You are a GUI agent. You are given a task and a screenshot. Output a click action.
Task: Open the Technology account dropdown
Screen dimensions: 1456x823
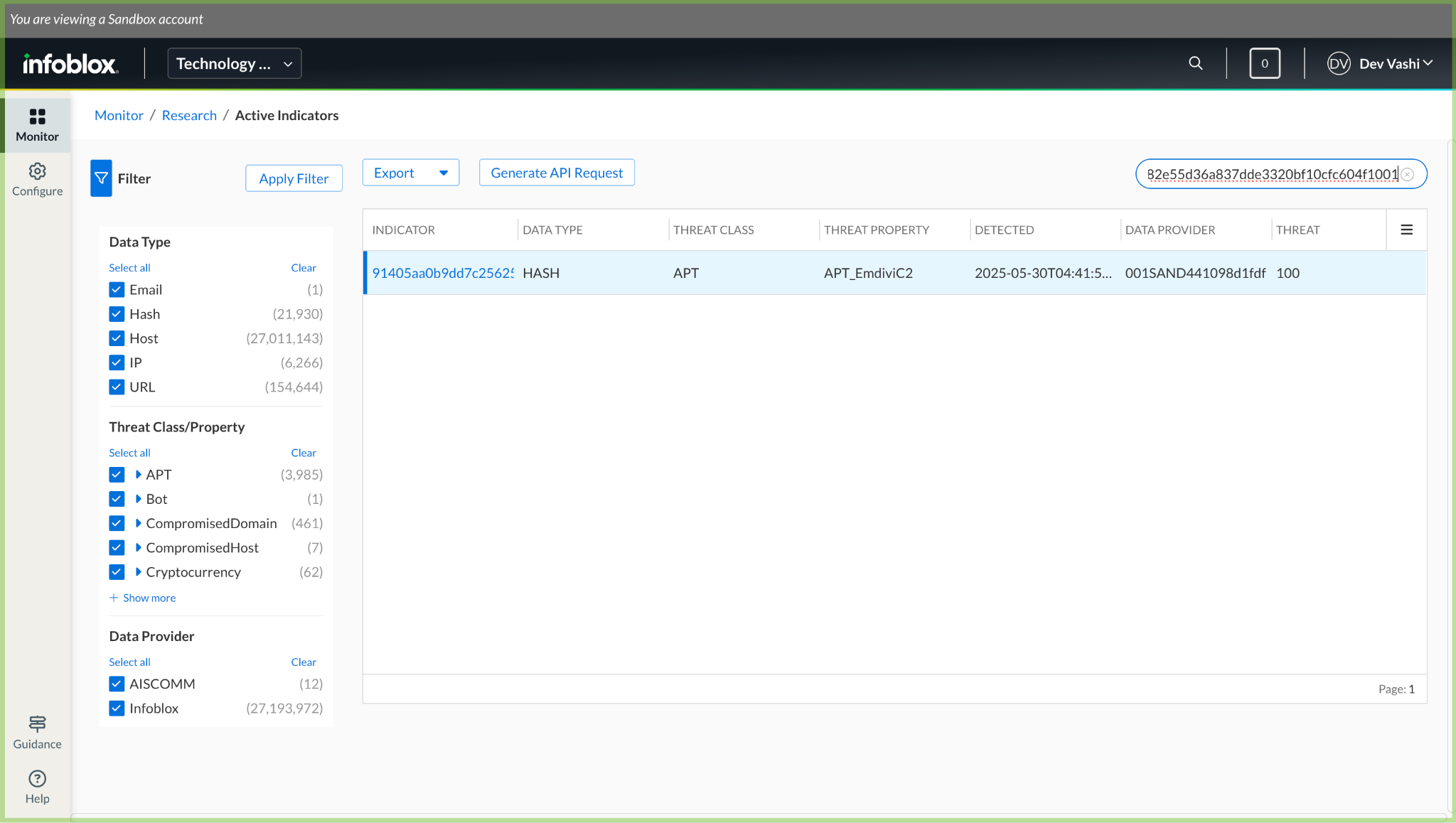235,63
